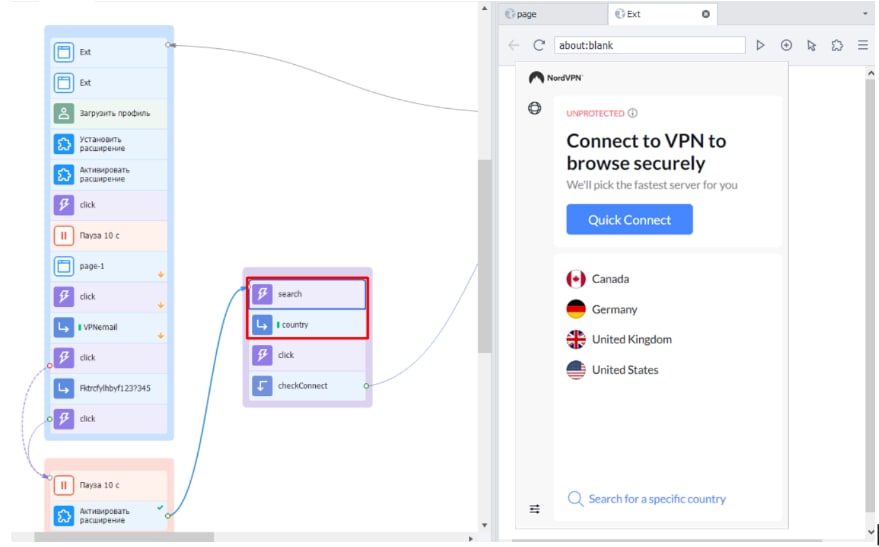Viewport: 879px width, 547px height.
Task: Click Search for a specific country
Action: [656, 499]
